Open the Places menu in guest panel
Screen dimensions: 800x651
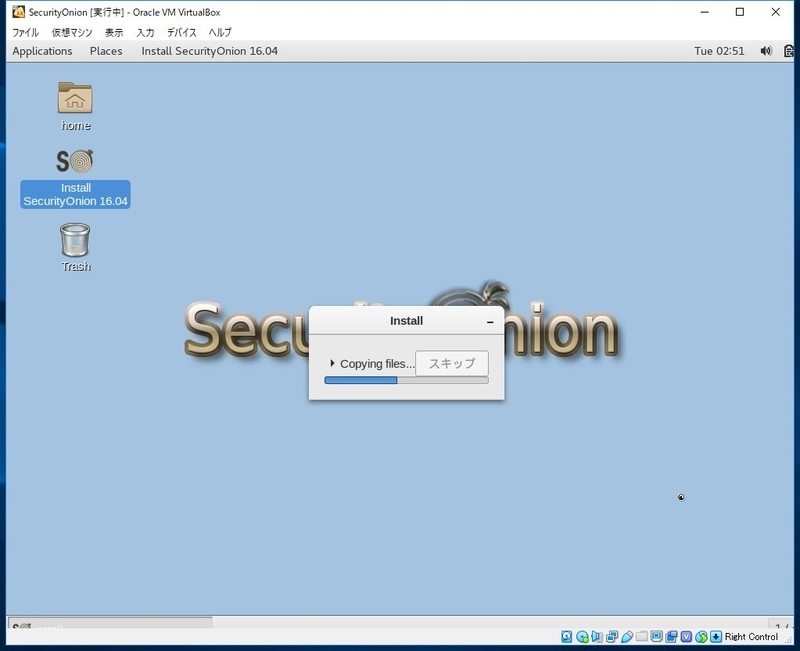tap(106, 51)
